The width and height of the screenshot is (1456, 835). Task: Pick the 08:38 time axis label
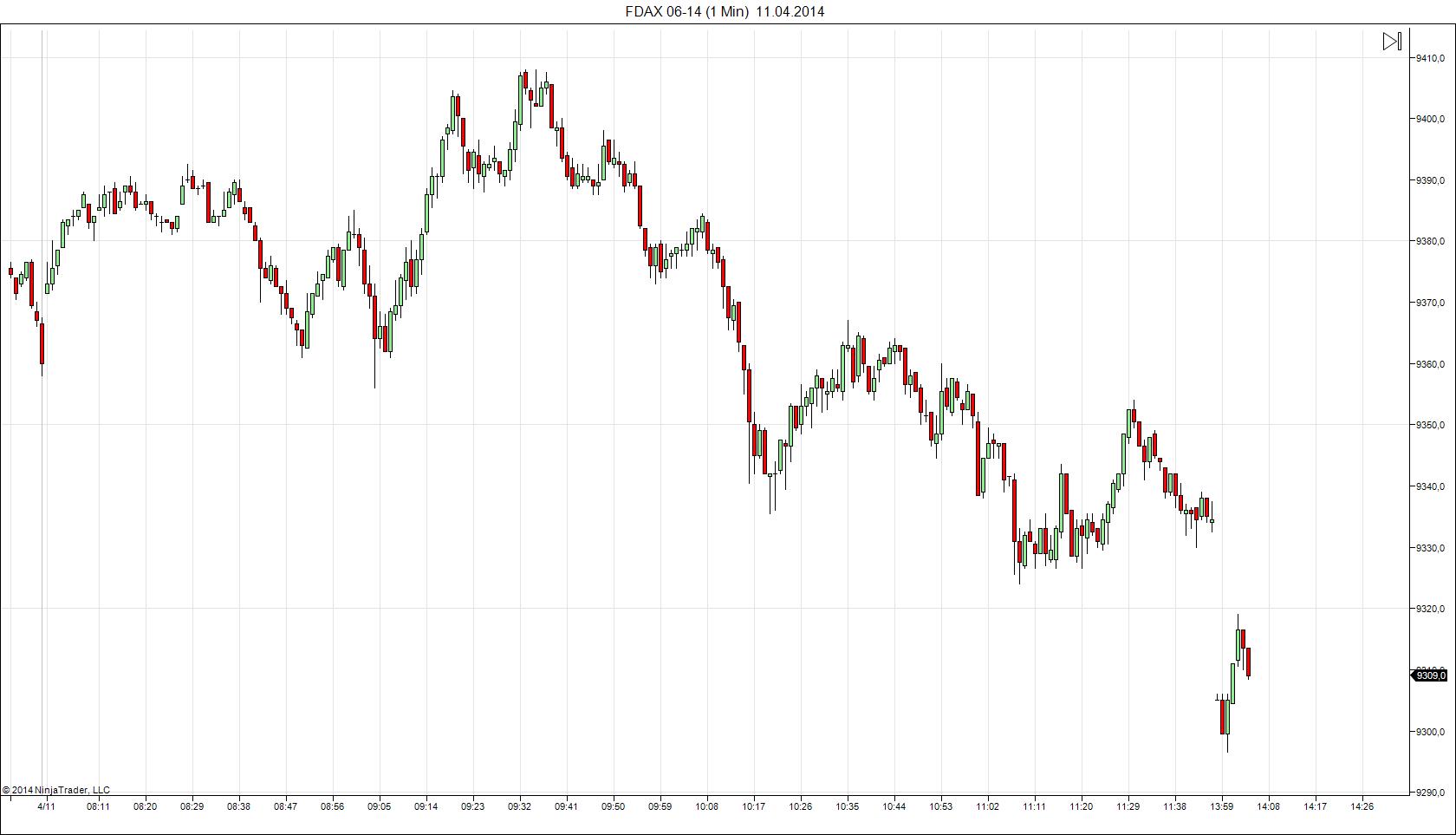point(239,806)
